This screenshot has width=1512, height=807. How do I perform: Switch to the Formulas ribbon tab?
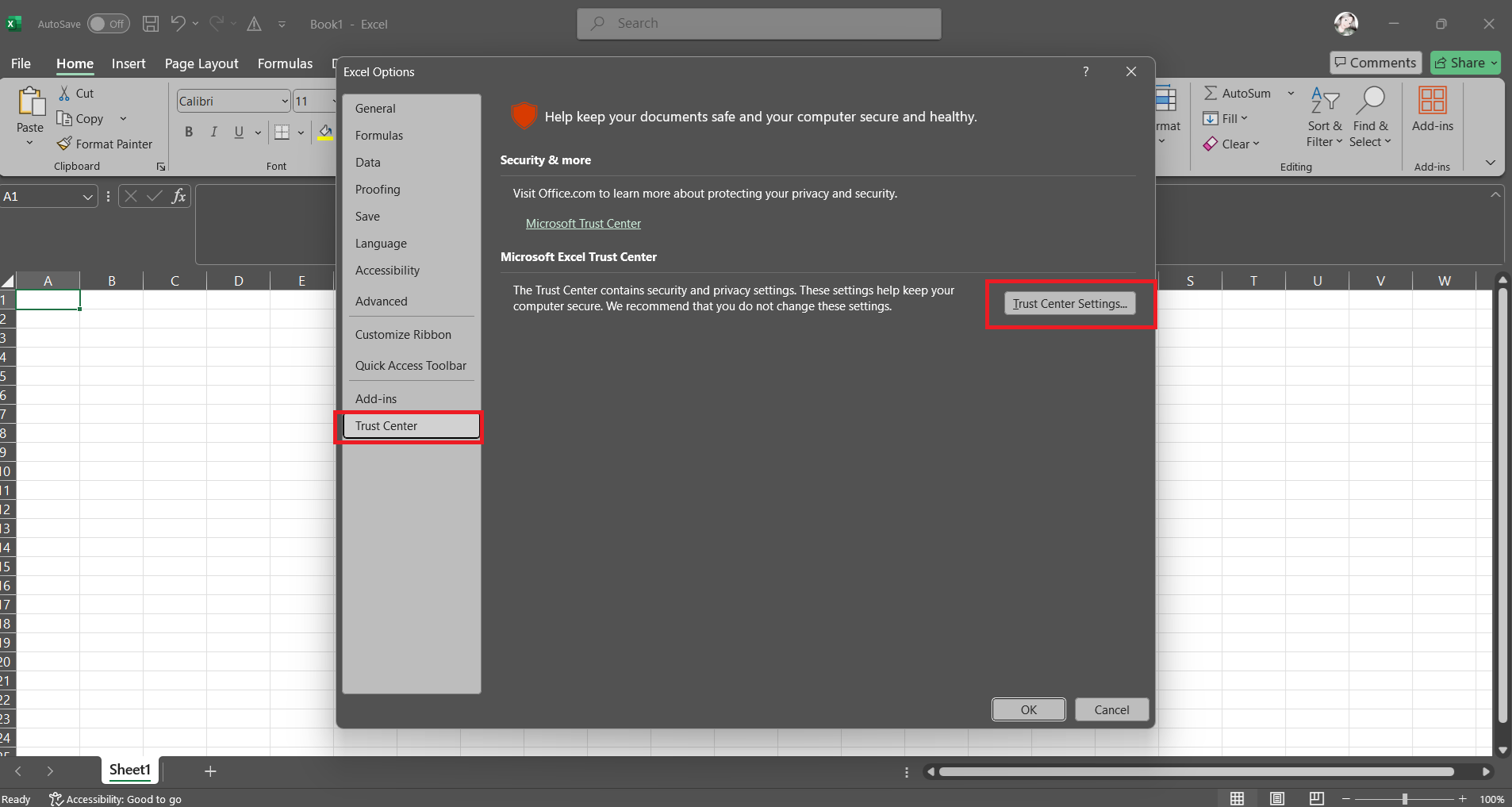285,63
